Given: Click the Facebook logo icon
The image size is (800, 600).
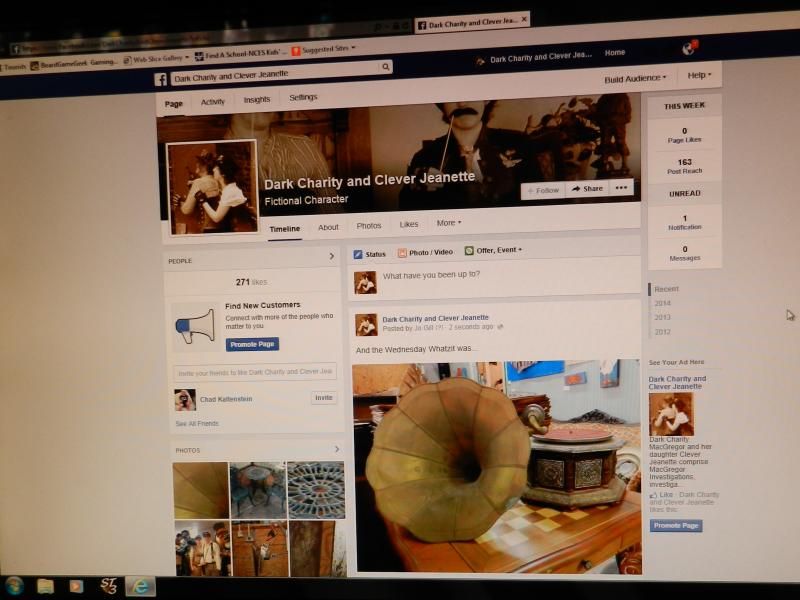Looking at the screenshot, I should 161,79.
